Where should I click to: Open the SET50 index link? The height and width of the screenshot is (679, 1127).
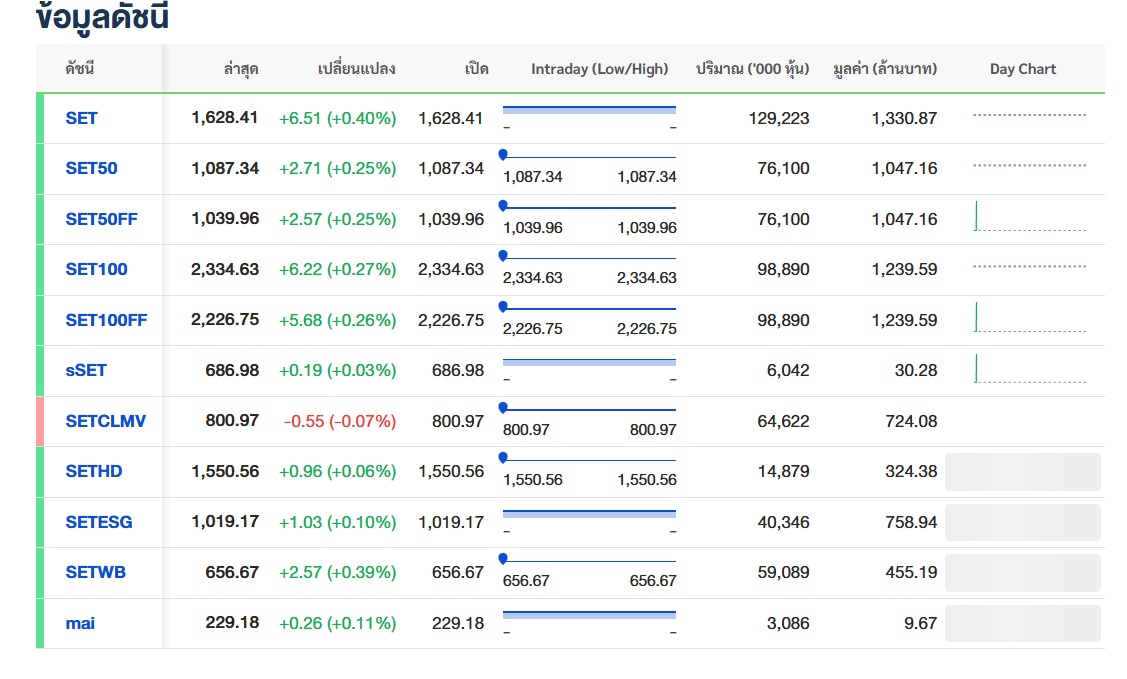pyautogui.click(x=91, y=168)
